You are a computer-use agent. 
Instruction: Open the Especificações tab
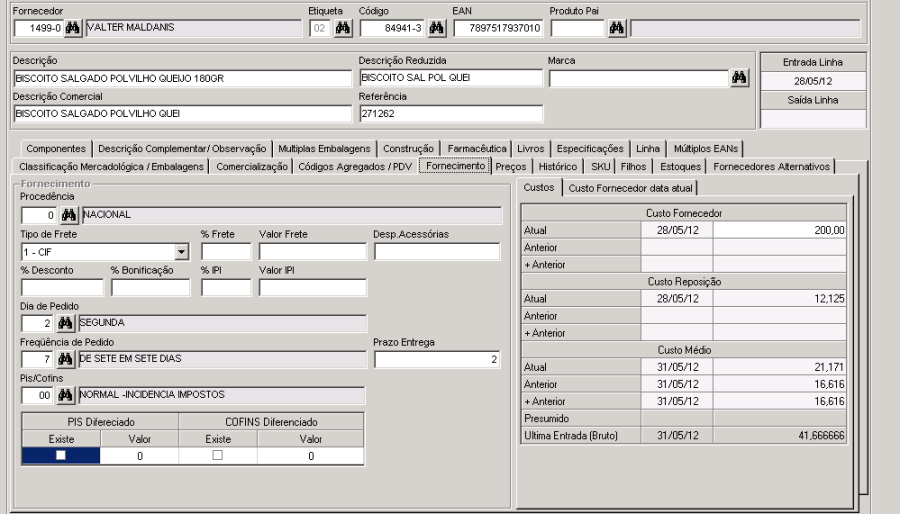590,149
